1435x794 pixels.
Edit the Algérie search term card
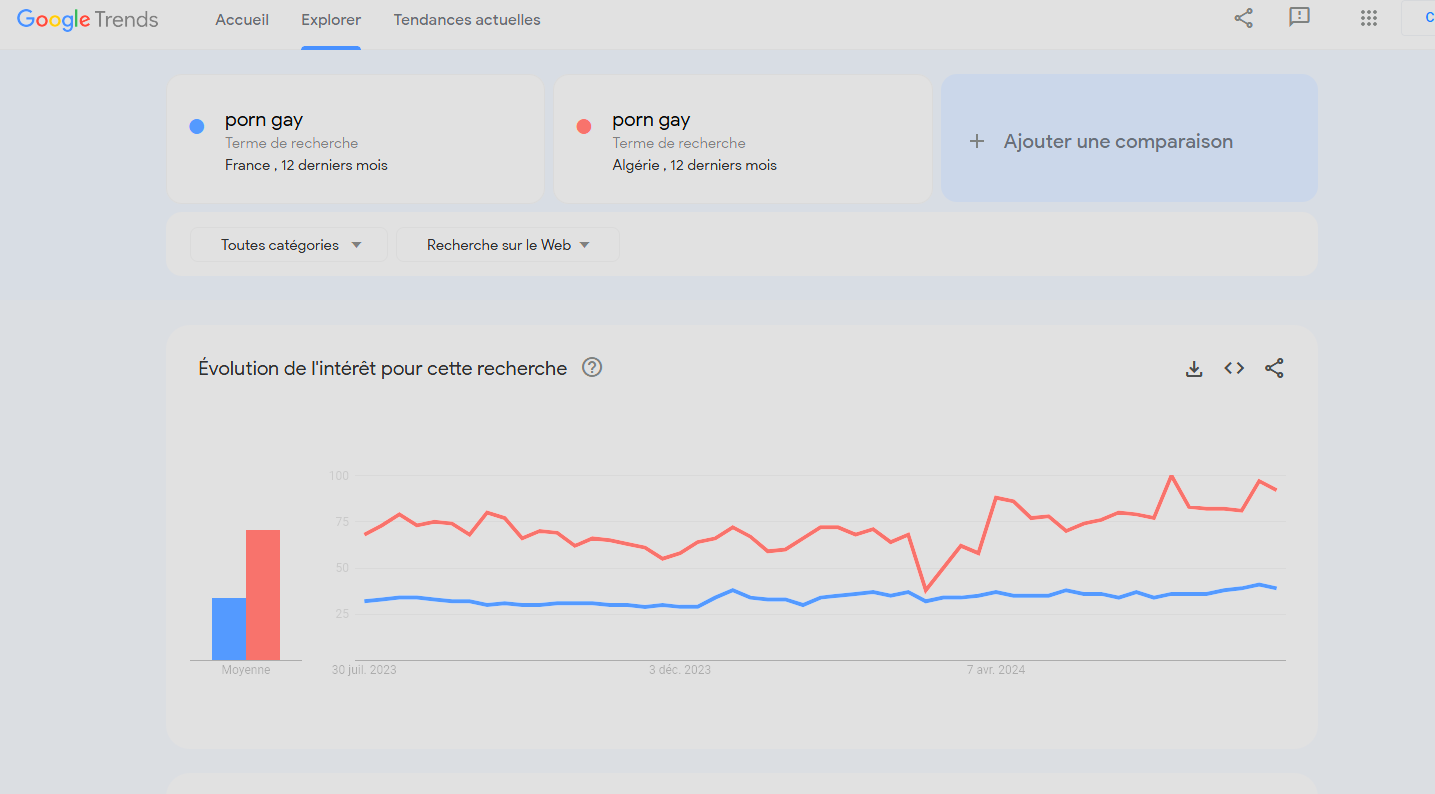pos(743,139)
